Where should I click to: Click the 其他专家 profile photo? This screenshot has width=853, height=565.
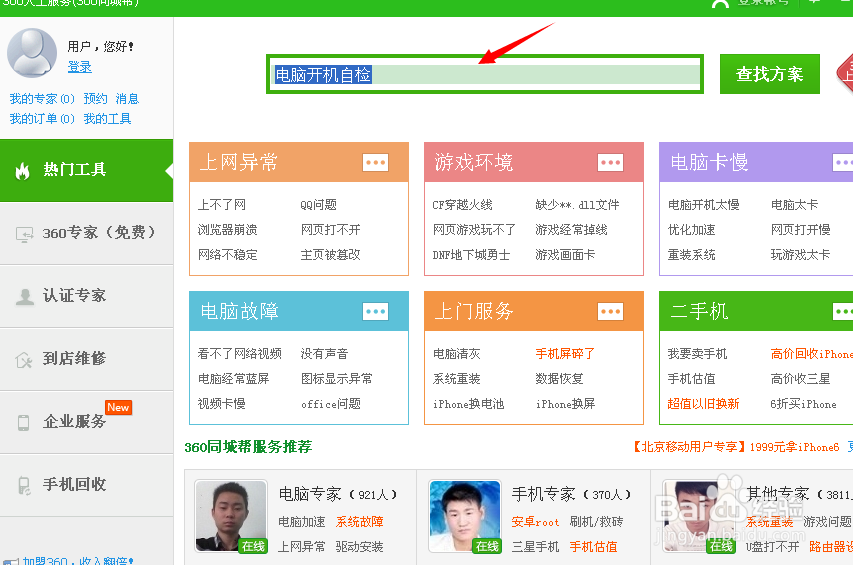pos(699,516)
